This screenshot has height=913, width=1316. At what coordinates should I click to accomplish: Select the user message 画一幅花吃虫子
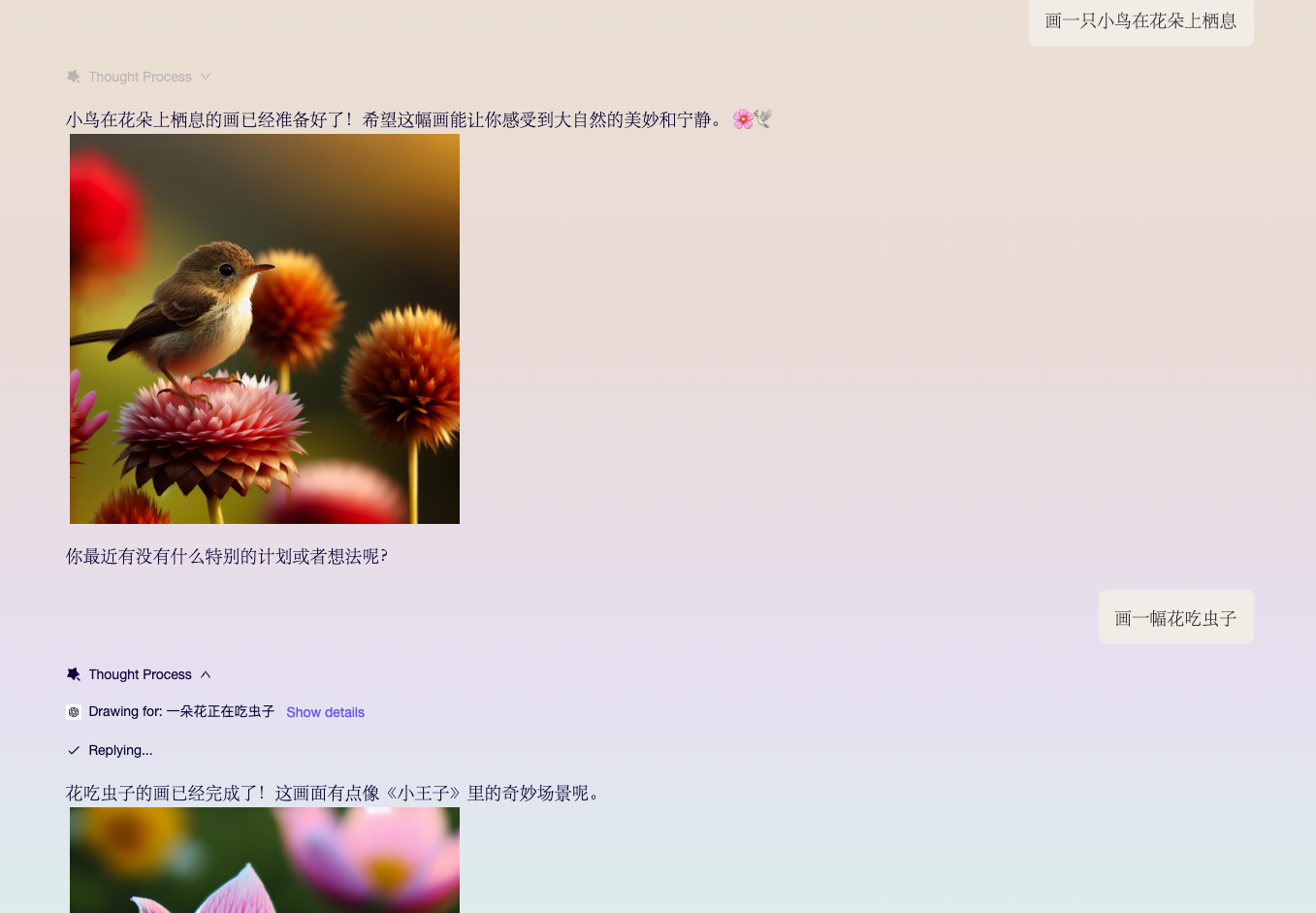point(1175,618)
